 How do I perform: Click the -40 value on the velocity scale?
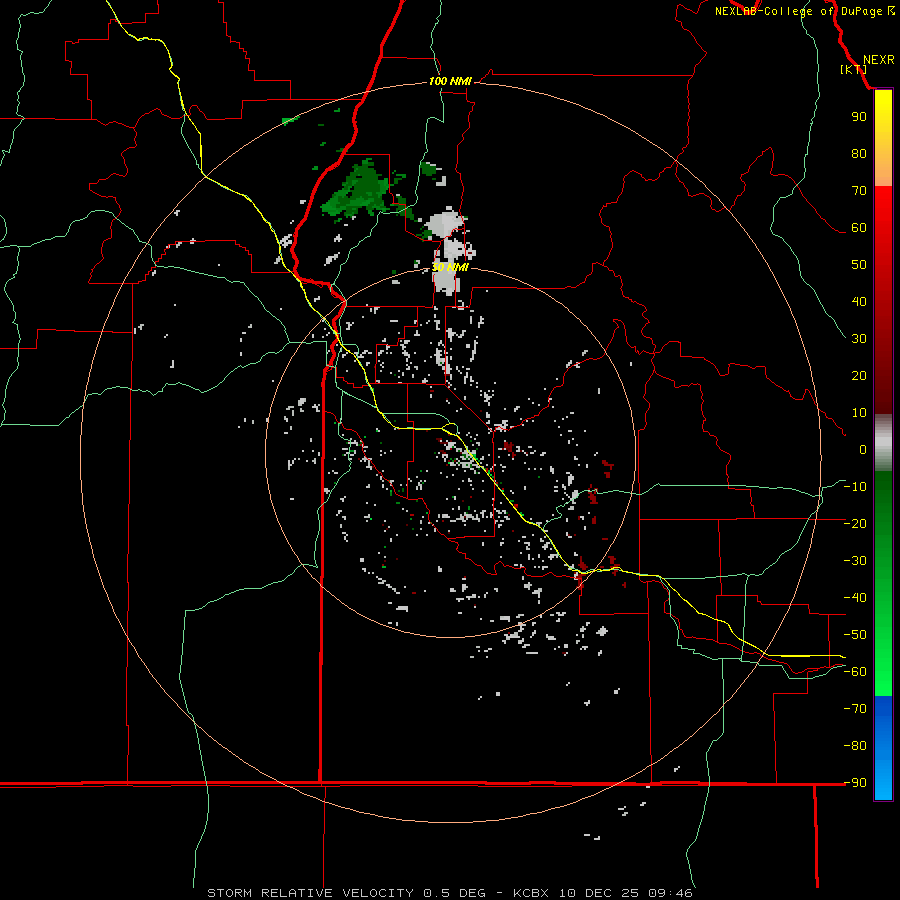(855, 598)
